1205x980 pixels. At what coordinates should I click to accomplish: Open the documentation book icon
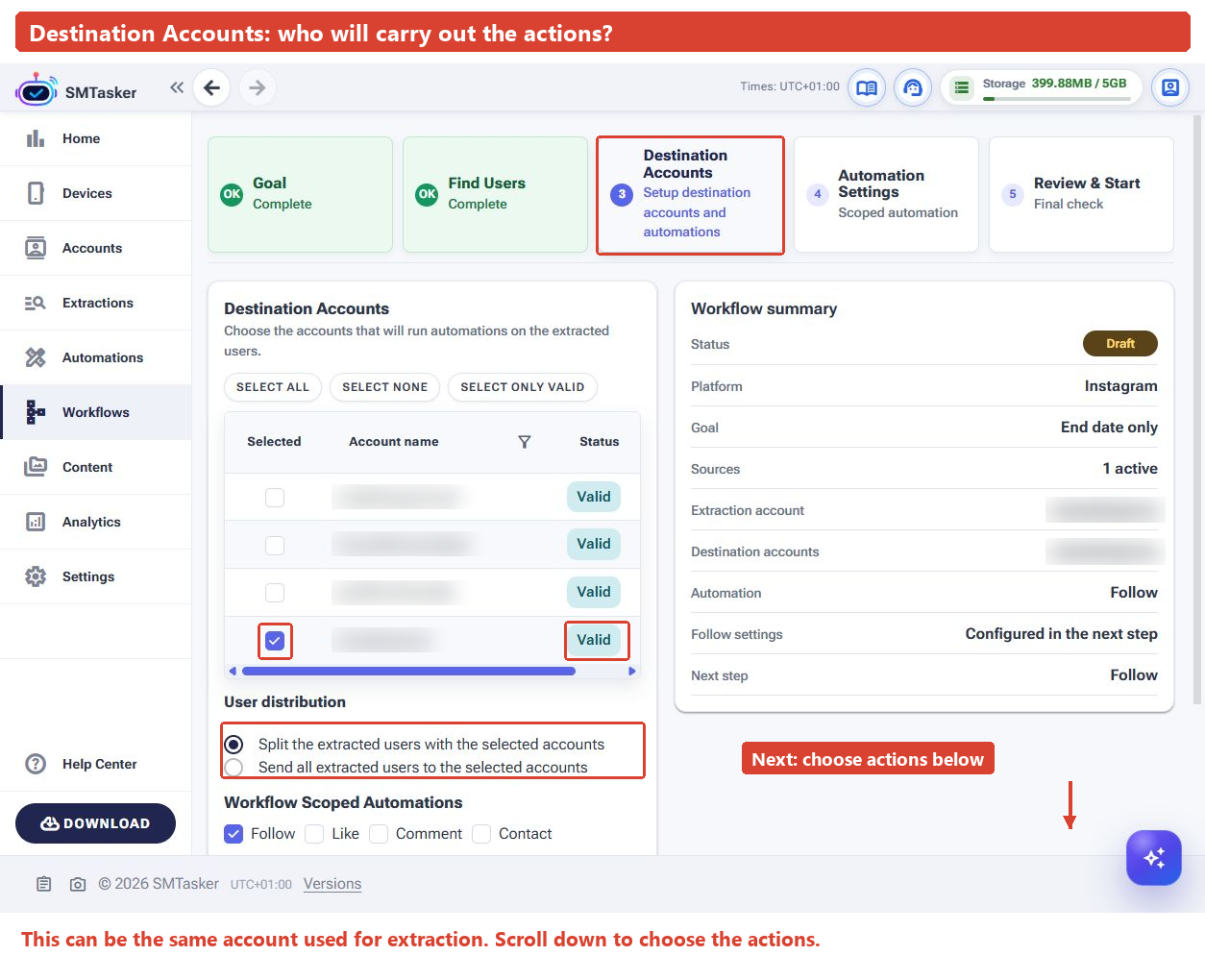(867, 87)
